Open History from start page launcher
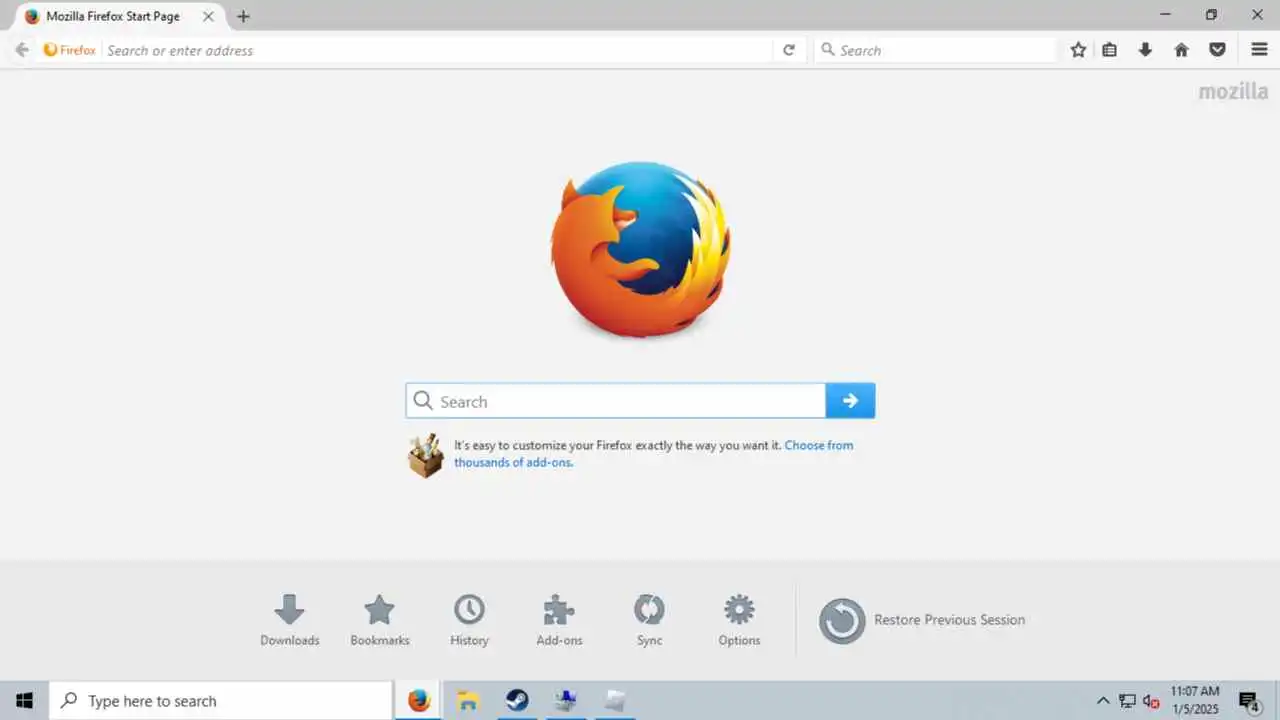Image resolution: width=1280 pixels, height=720 pixels. 469,620
